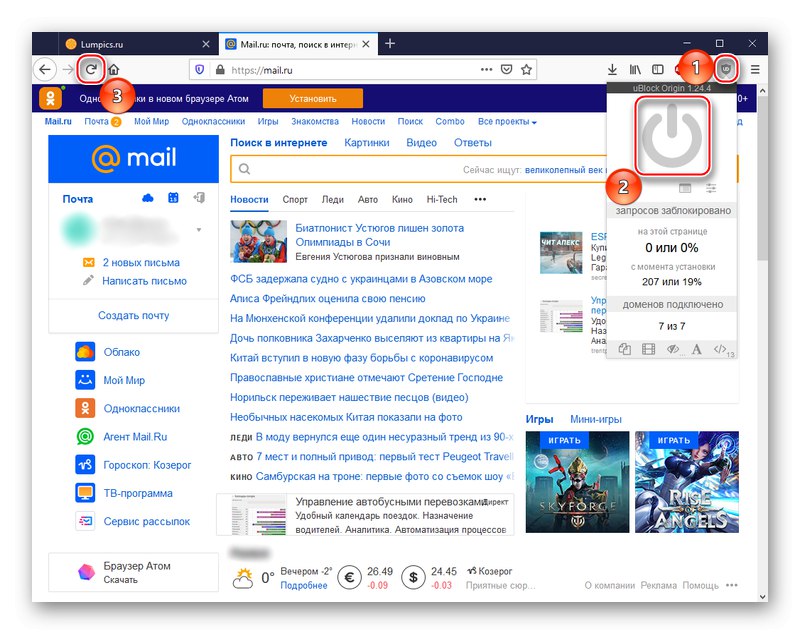Open footer ellipsis more links
The image size is (800, 634).
[x=732, y=585]
